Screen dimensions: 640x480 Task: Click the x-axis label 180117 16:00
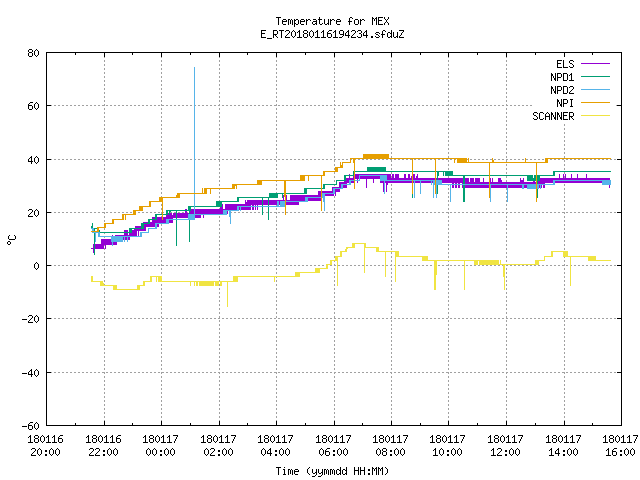tap(620, 446)
